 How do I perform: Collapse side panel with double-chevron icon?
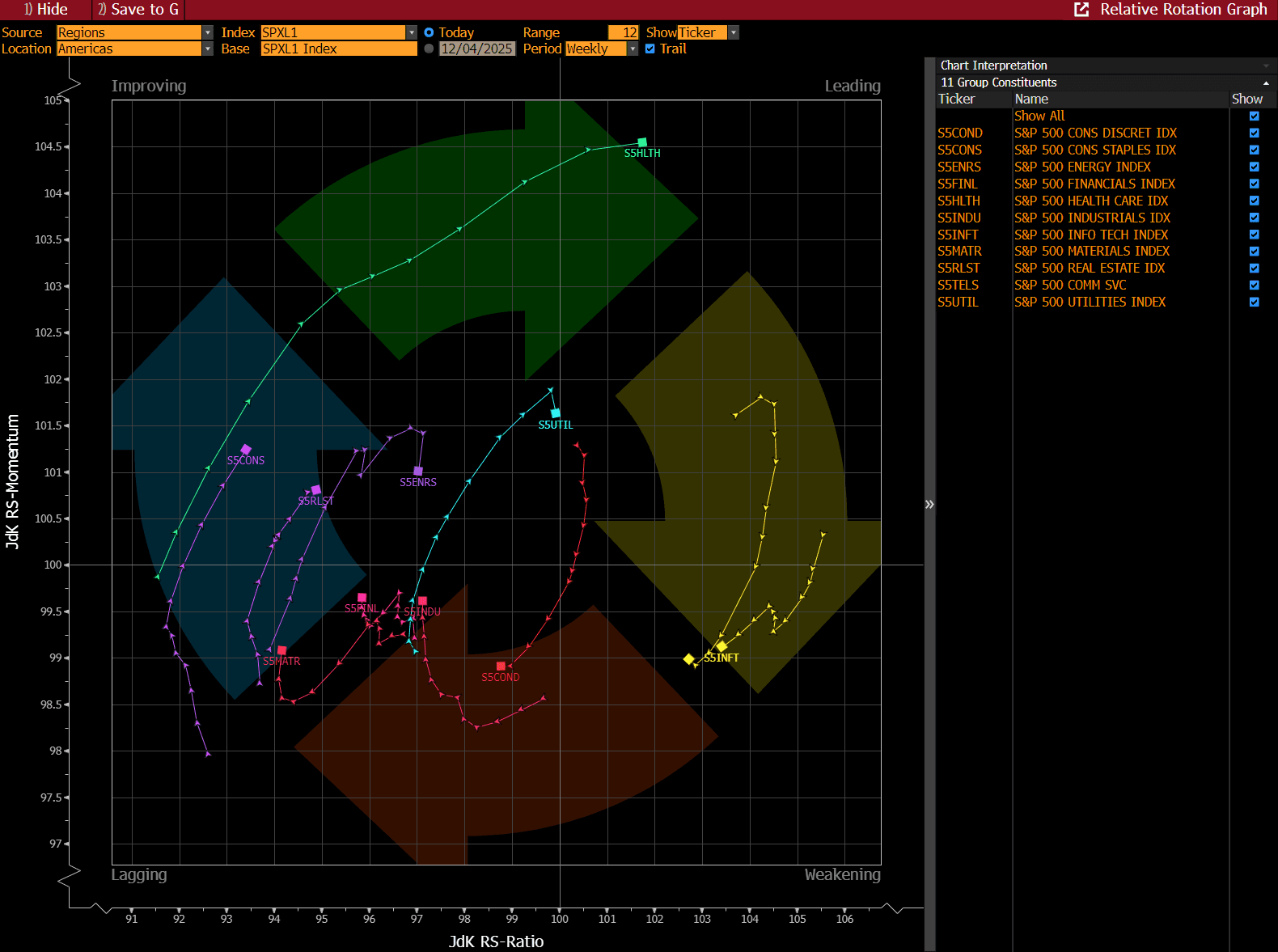point(929,504)
